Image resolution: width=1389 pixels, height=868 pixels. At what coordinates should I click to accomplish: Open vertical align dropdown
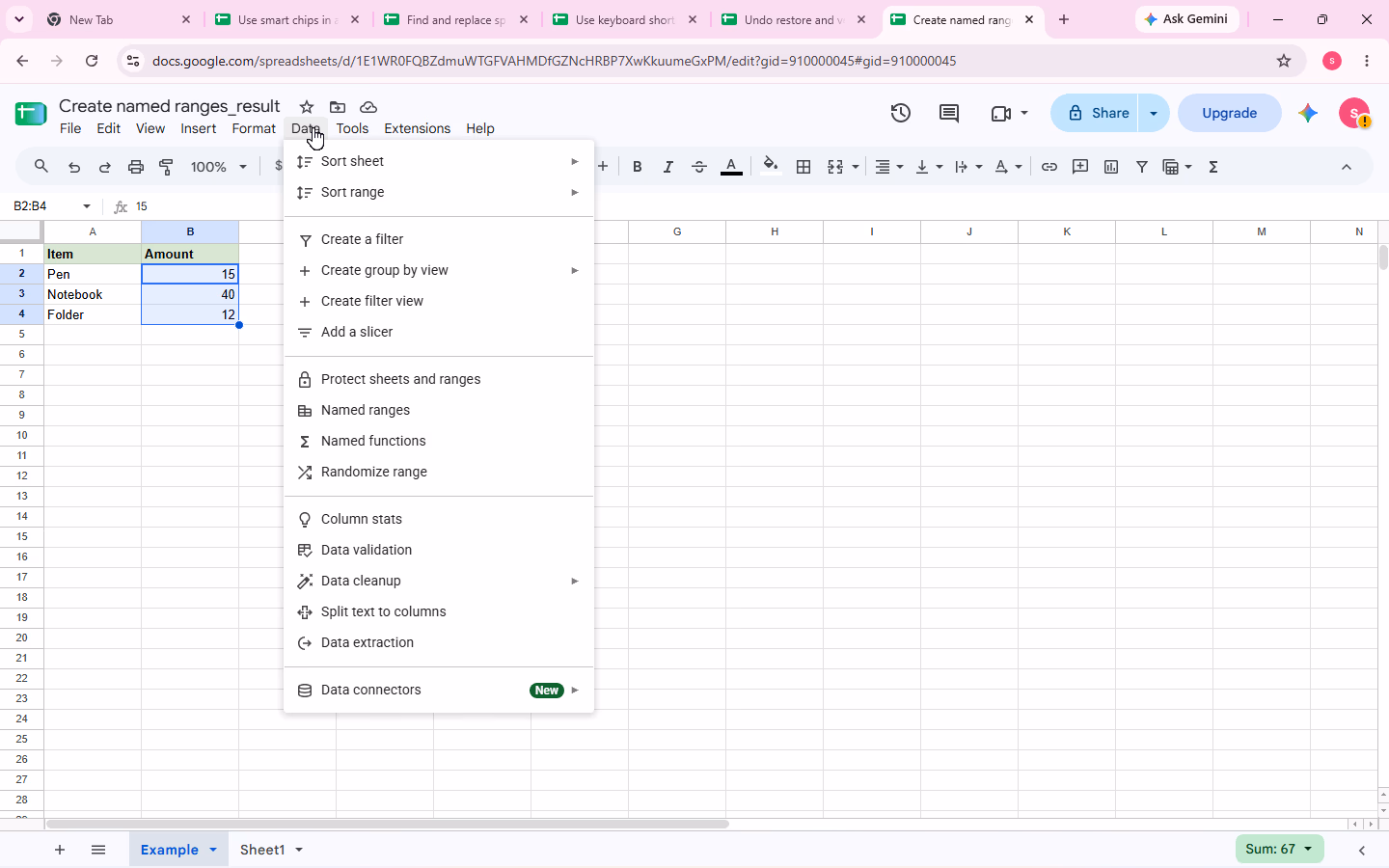click(929, 167)
